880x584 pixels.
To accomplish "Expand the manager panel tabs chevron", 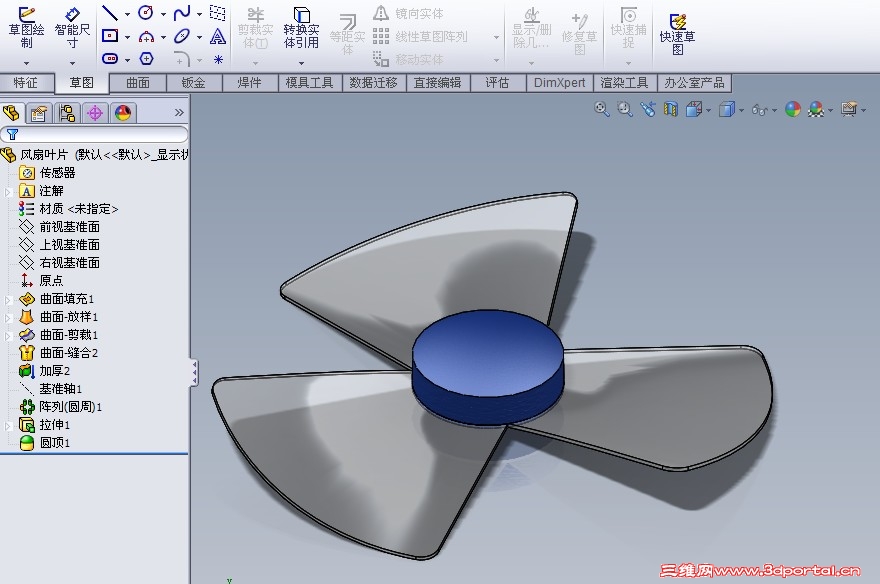I will click(179, 113).
